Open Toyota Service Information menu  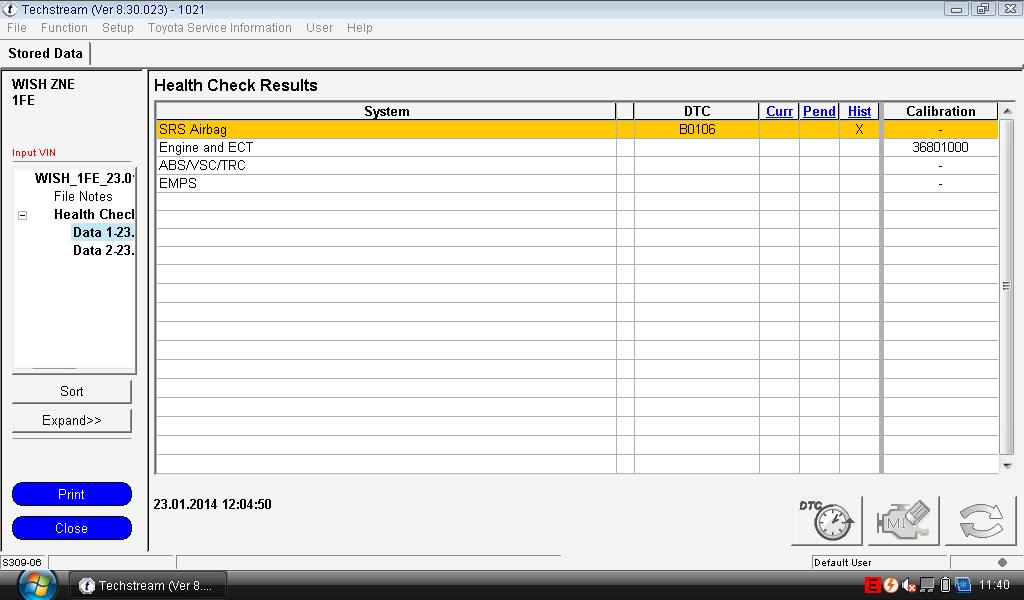coord(219,27)
